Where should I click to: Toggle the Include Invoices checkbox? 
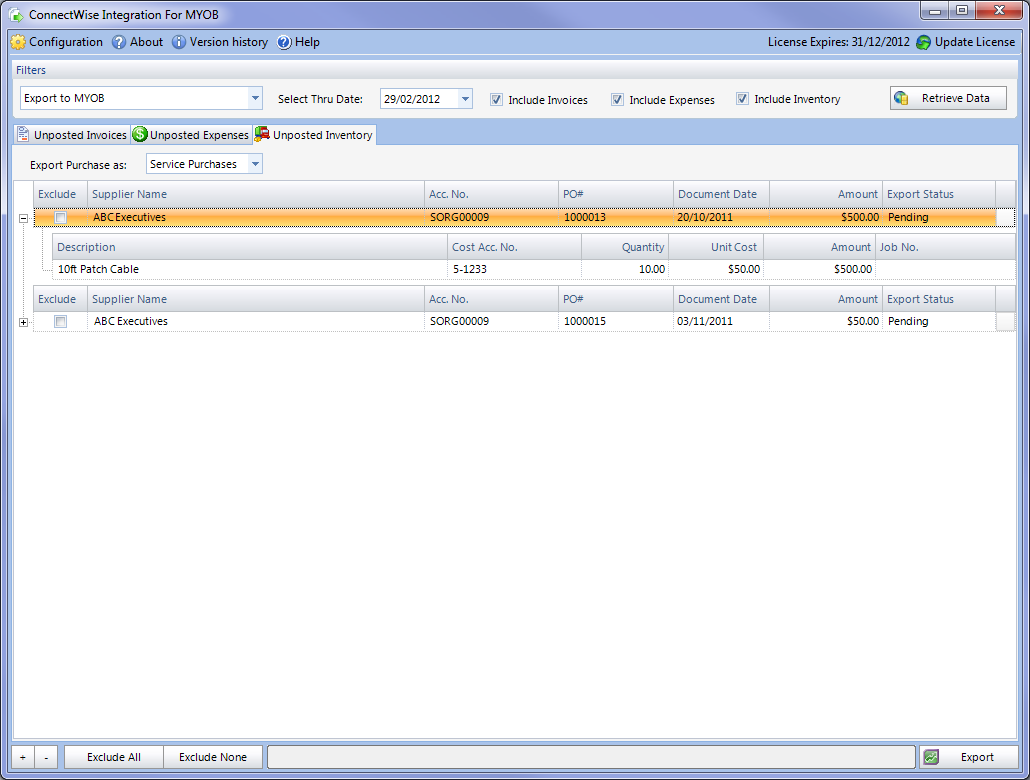click(497, 99)
